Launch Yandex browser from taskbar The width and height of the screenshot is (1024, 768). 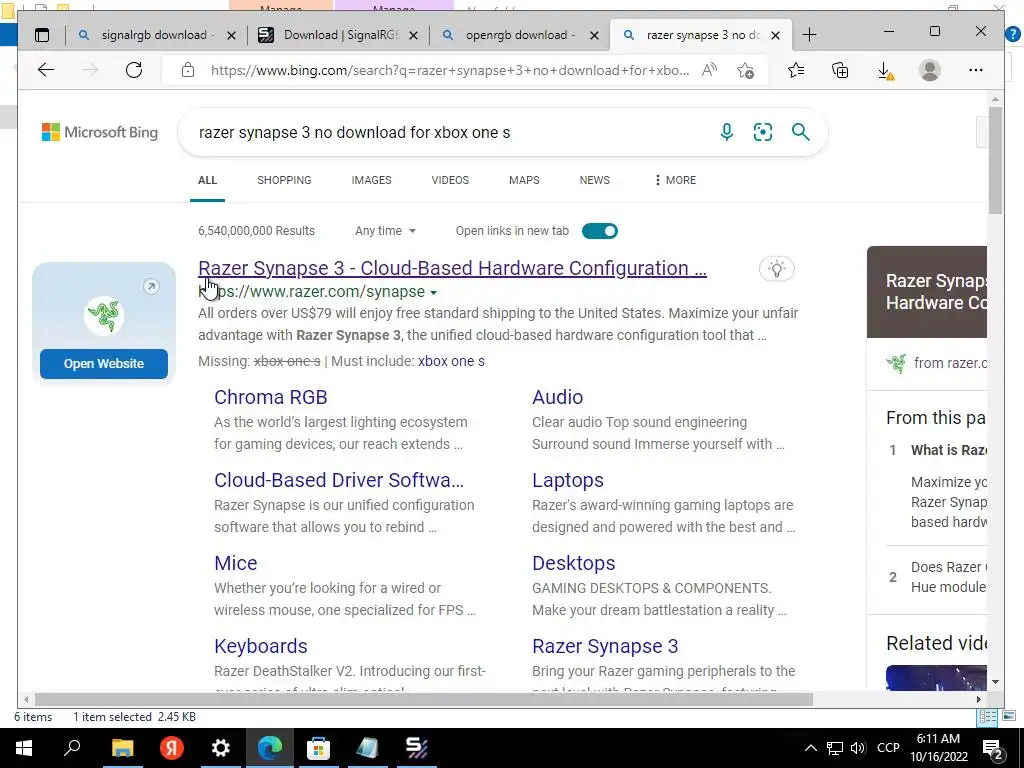click(x=171, y=748)
